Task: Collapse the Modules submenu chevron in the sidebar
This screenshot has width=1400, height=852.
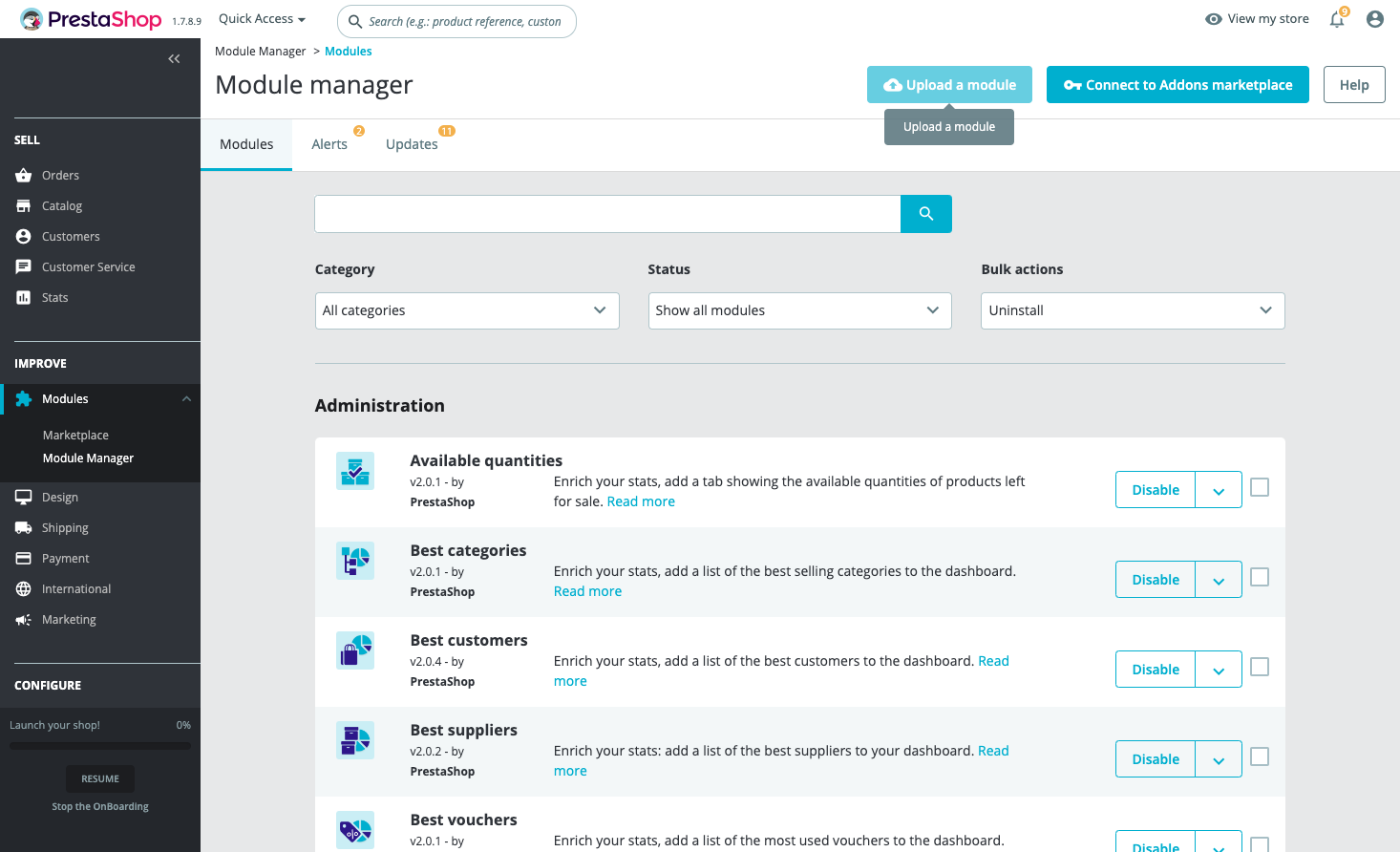Action: 186,399
